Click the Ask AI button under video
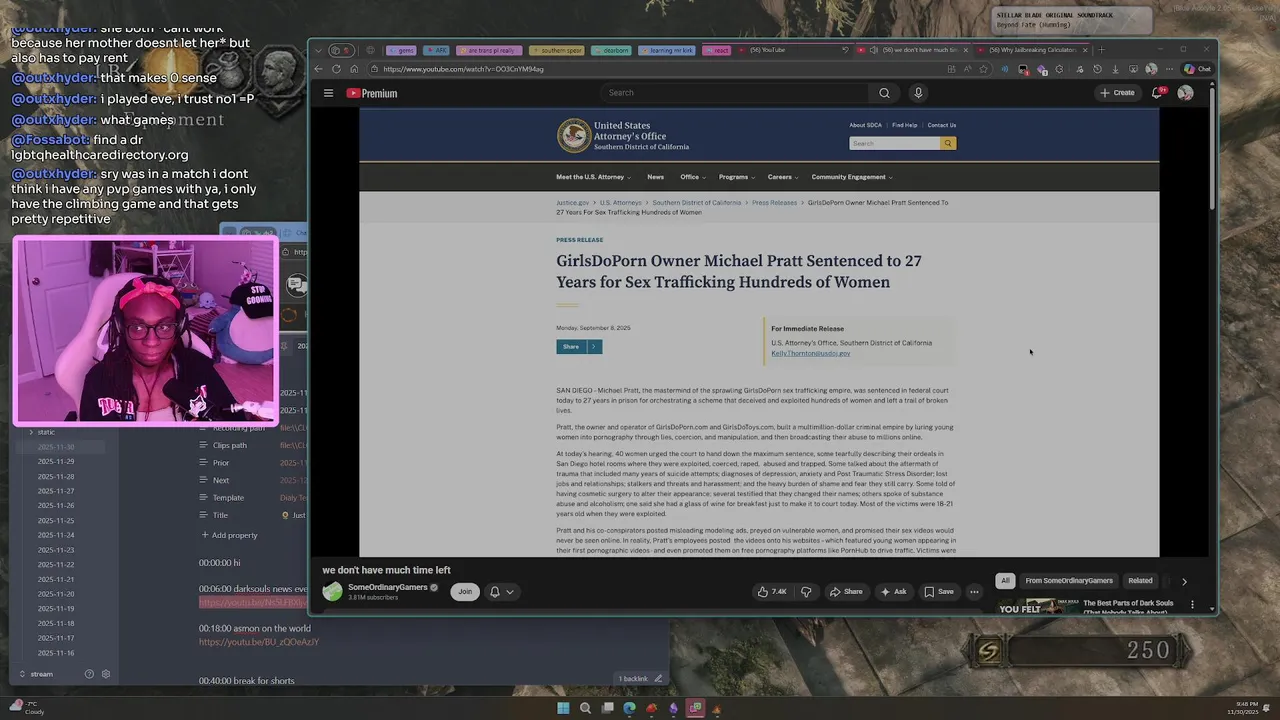 pos(893,592)
